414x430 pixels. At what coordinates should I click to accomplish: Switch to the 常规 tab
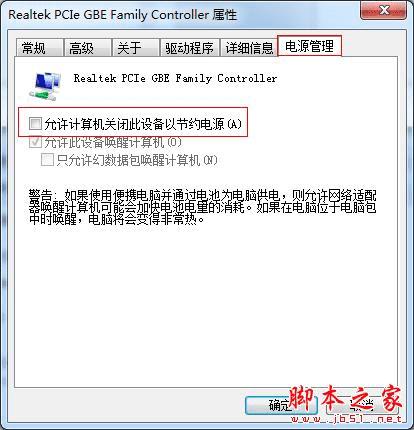click(40, 48)
